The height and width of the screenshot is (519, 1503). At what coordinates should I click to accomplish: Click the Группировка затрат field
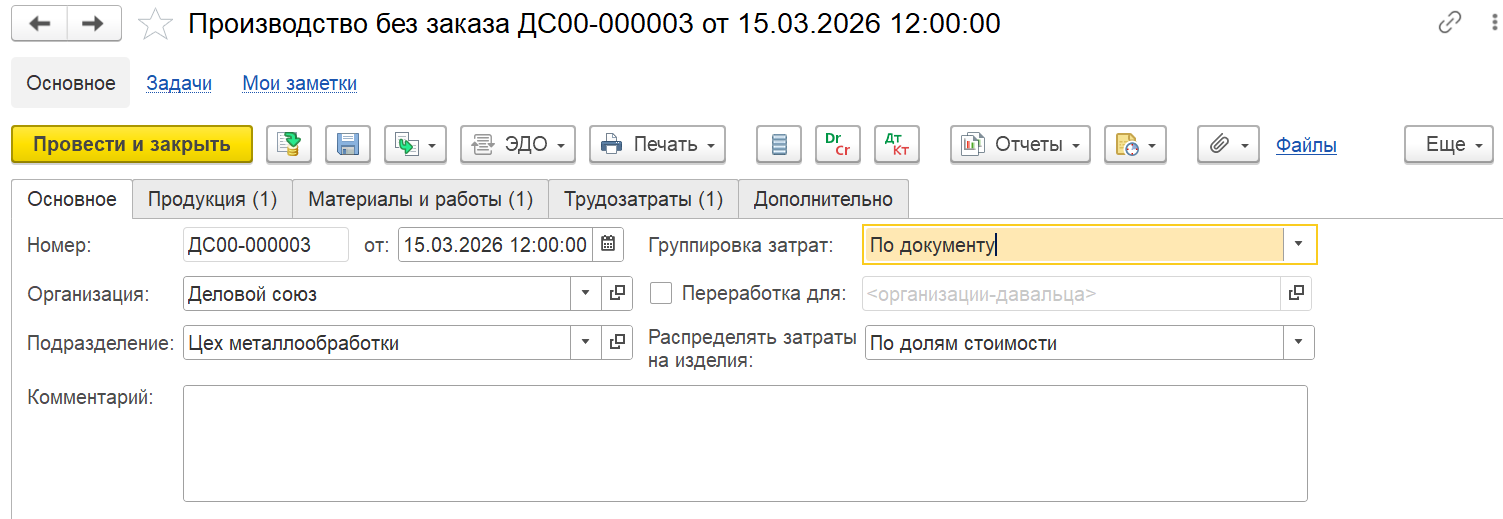pyautogui.click(x=1073, y=244)
